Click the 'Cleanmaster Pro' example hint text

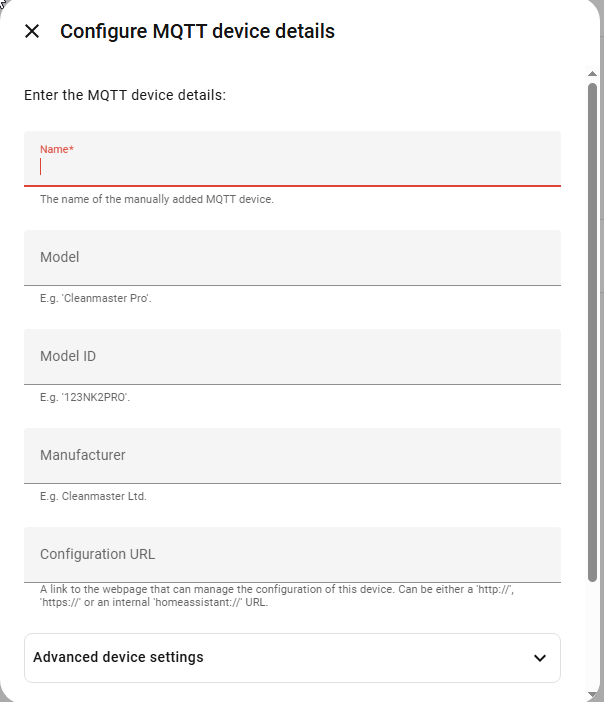point(95,298)
